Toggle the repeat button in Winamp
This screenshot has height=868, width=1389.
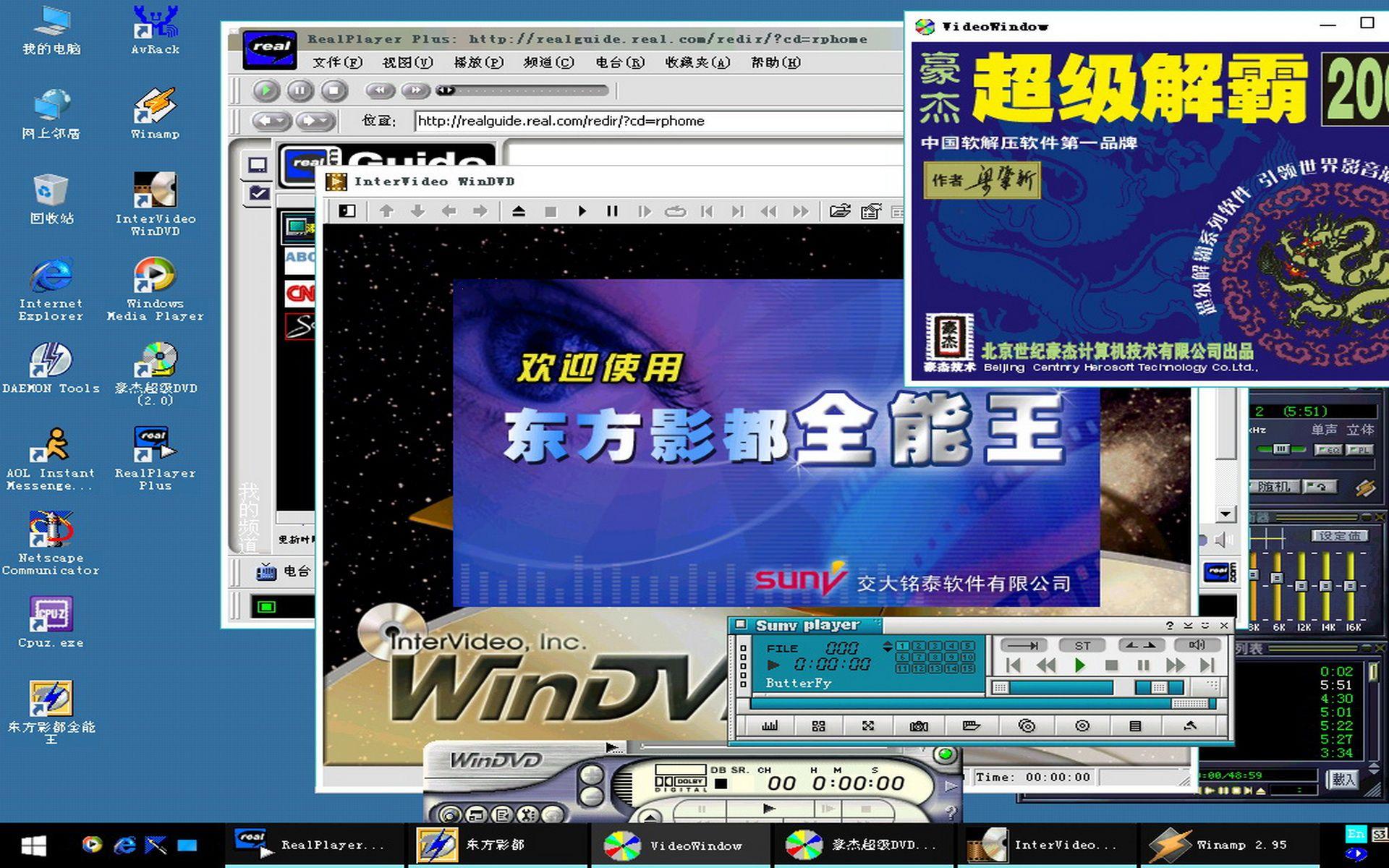pos(1321,487)
